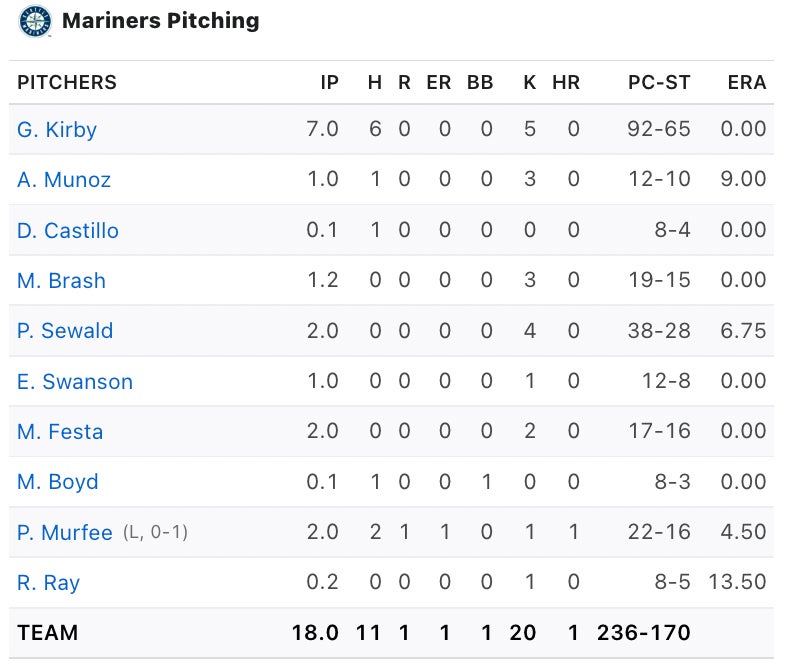Click the TEAM totals row label
The height and width of the screenshot is (672, 786).
47,633
